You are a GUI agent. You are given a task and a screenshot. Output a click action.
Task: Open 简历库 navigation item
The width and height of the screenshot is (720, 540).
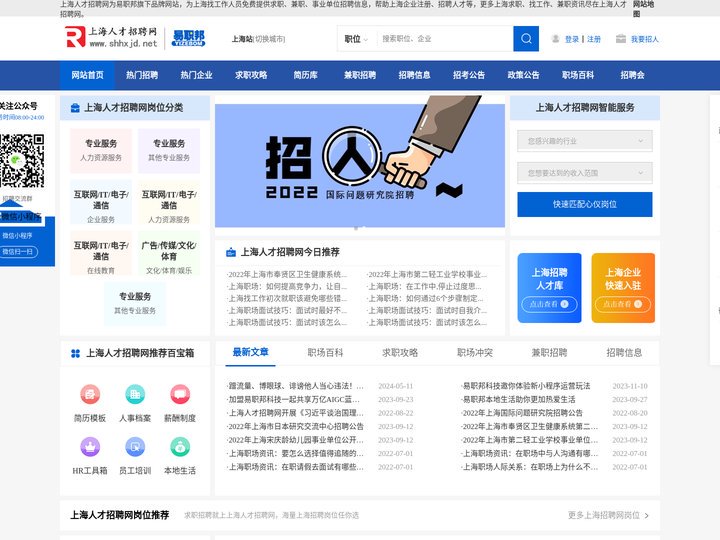coord(305,75)
